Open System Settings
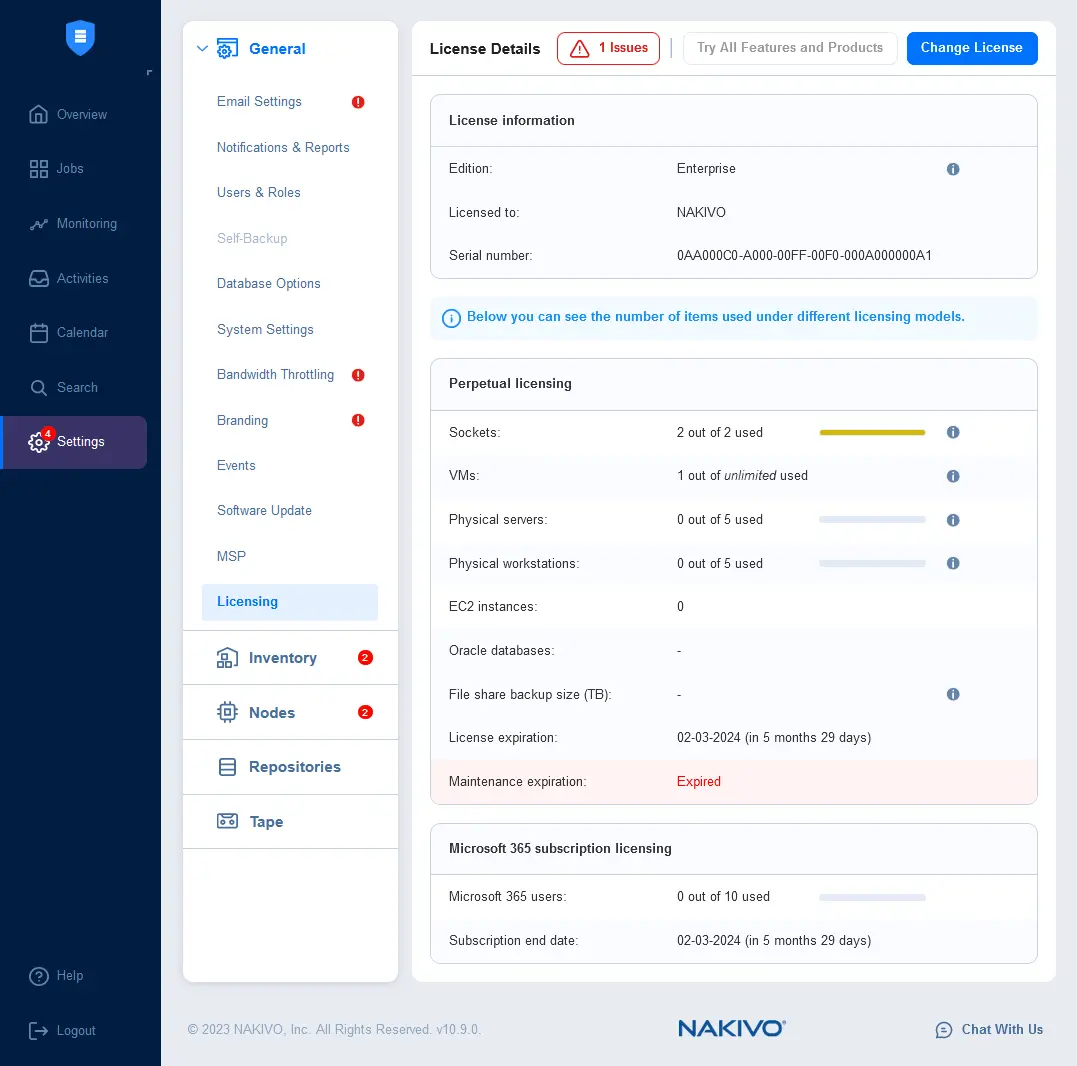Screen dimensions: 1077x1066 (265, 330)
